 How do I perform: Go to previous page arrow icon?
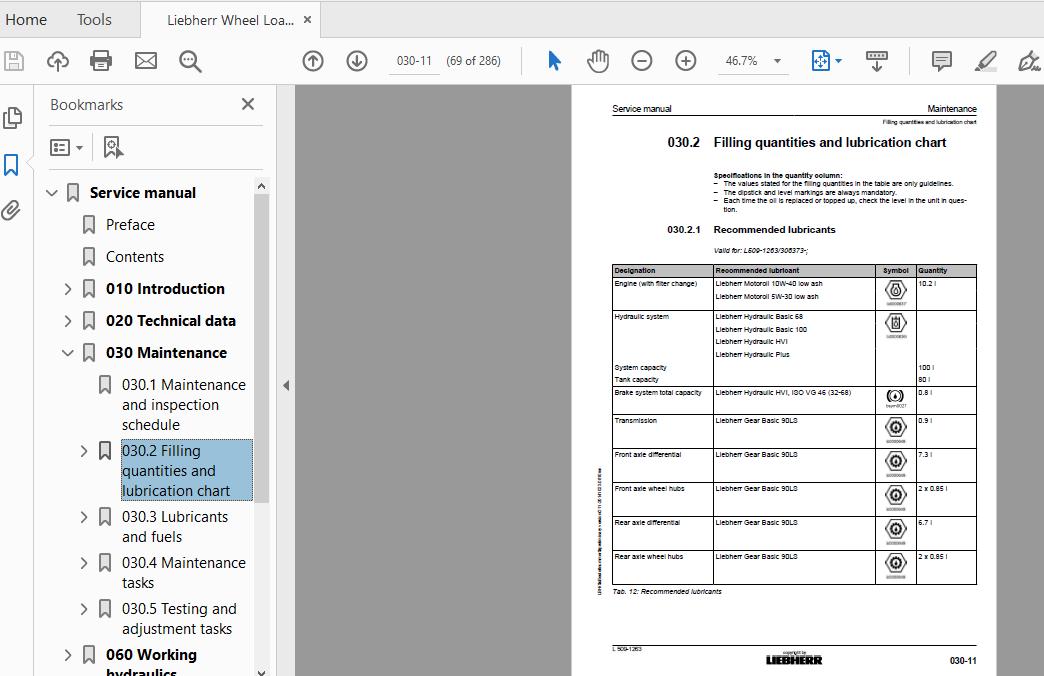click(x=313, y=61)
